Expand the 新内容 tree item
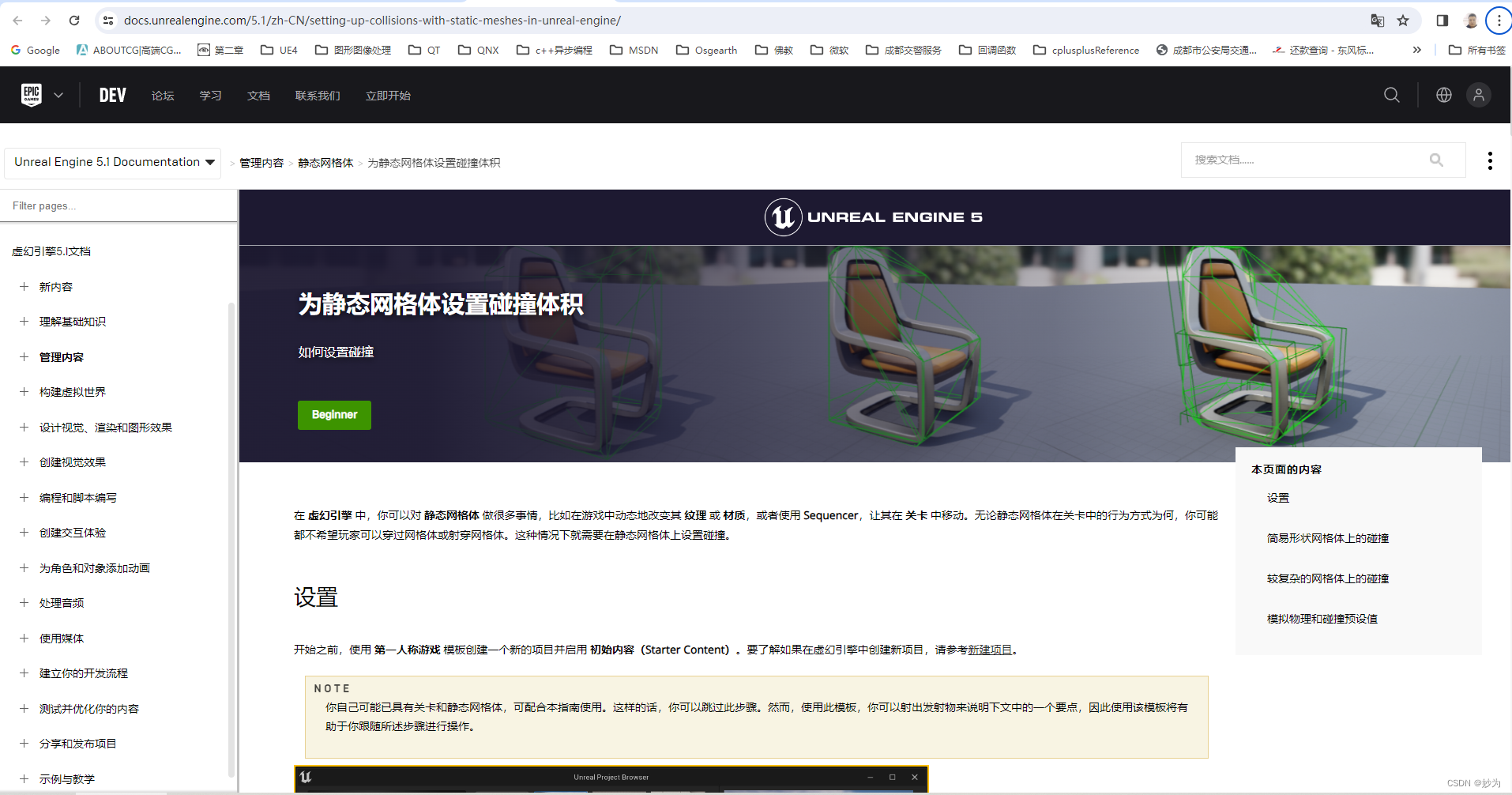Viewport: 1512px width, 795px height. pyautogui.click(x=24, y=287)
